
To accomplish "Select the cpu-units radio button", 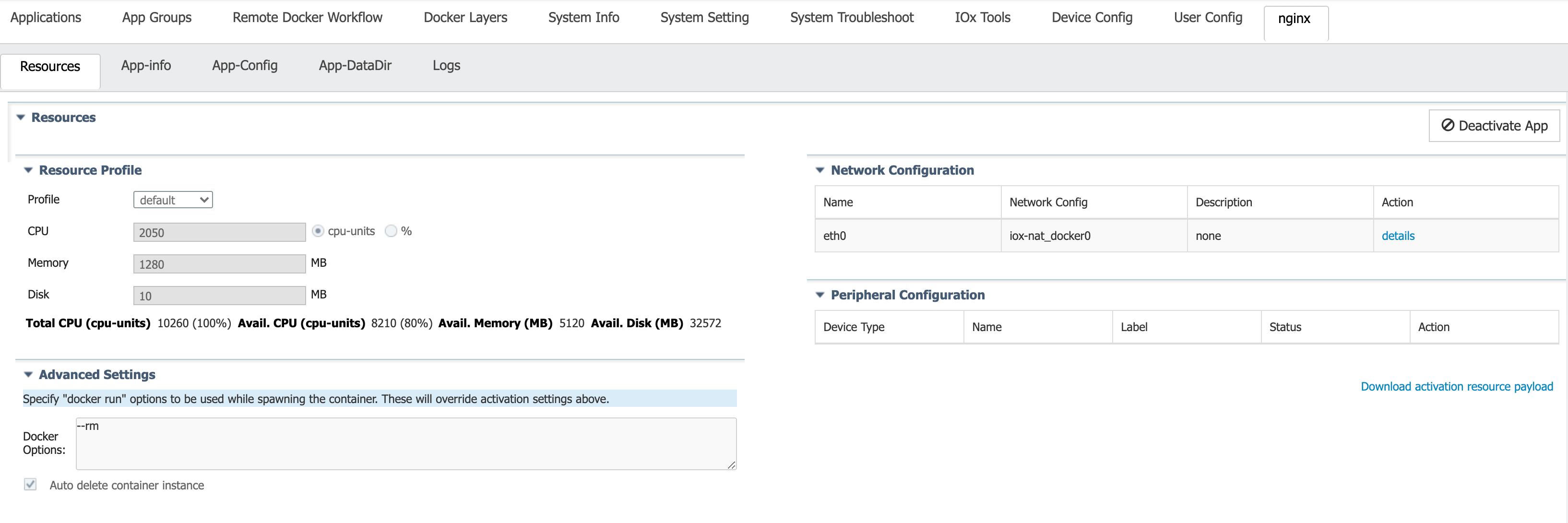I will point(318,231).
